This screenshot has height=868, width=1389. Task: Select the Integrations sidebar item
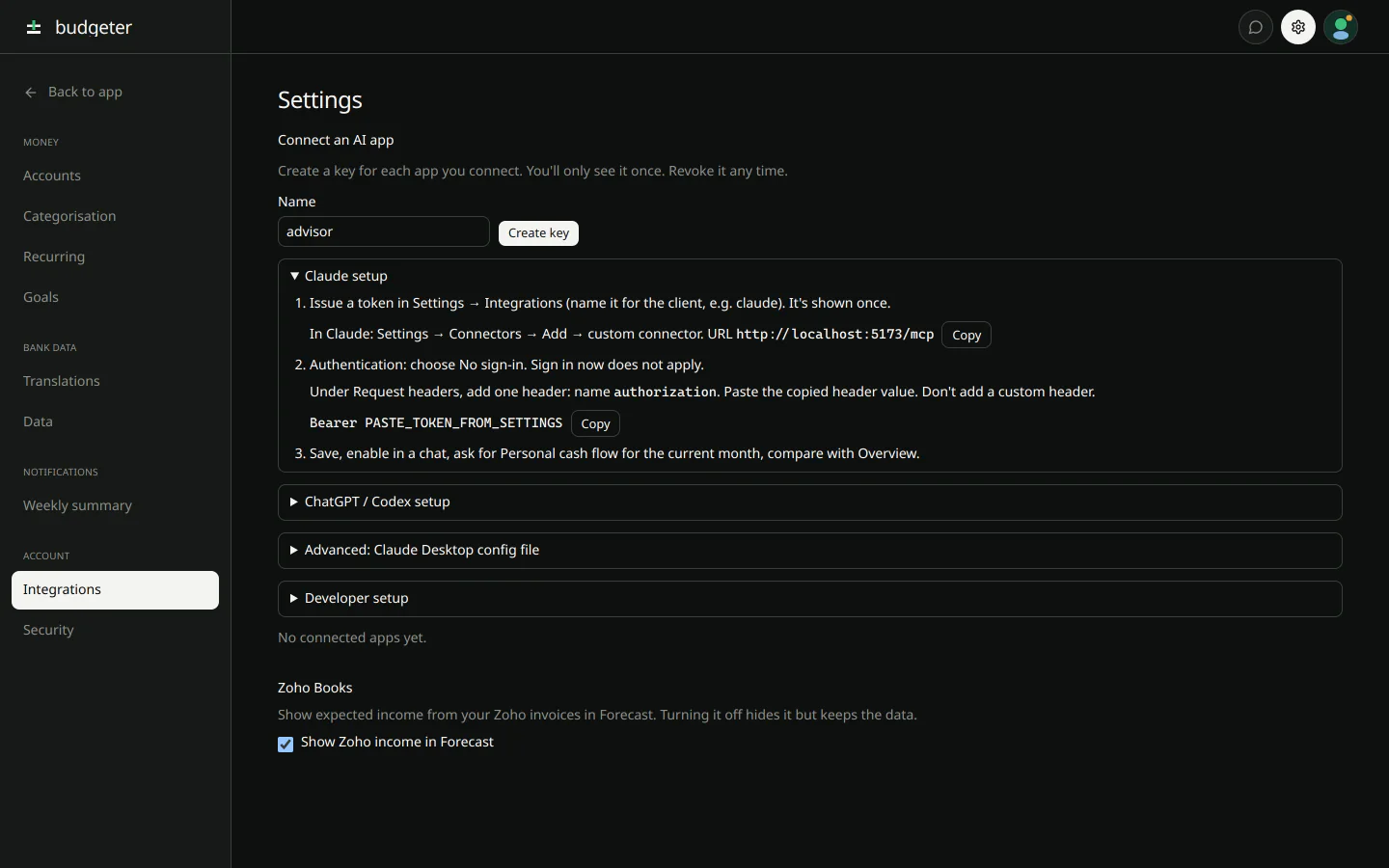coord(115,590)
